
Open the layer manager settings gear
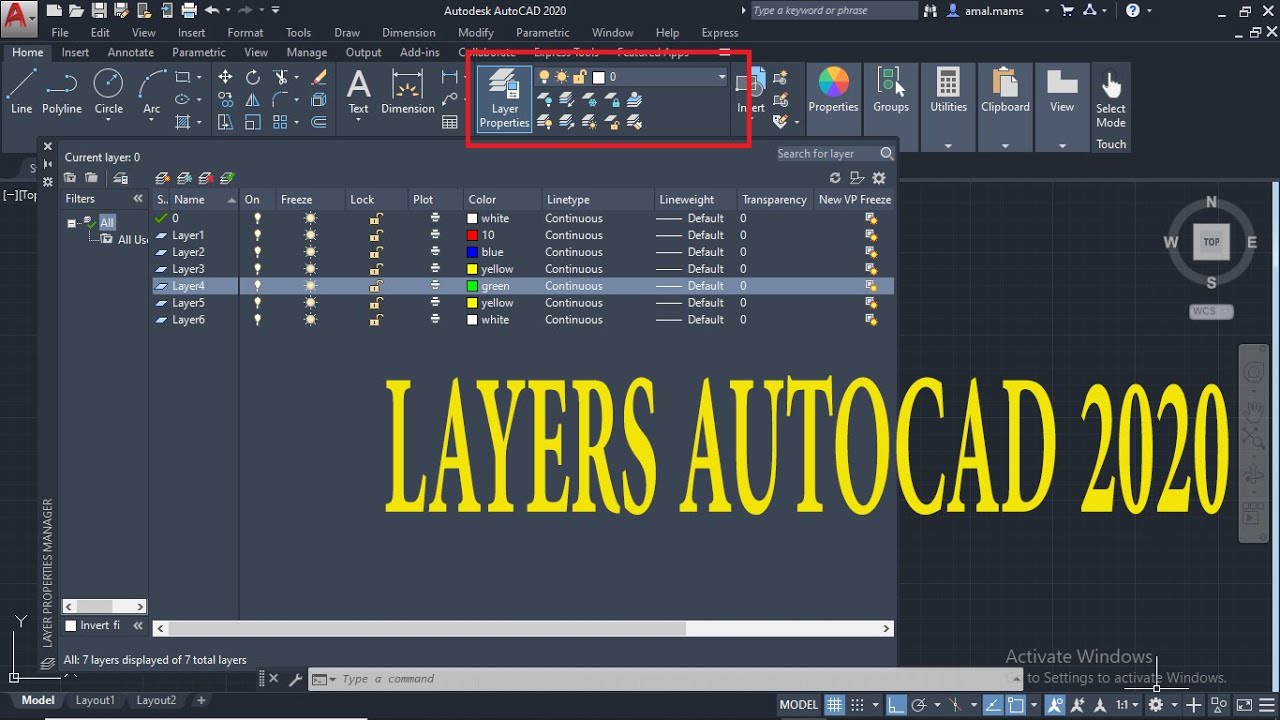[x=879, y=178]
